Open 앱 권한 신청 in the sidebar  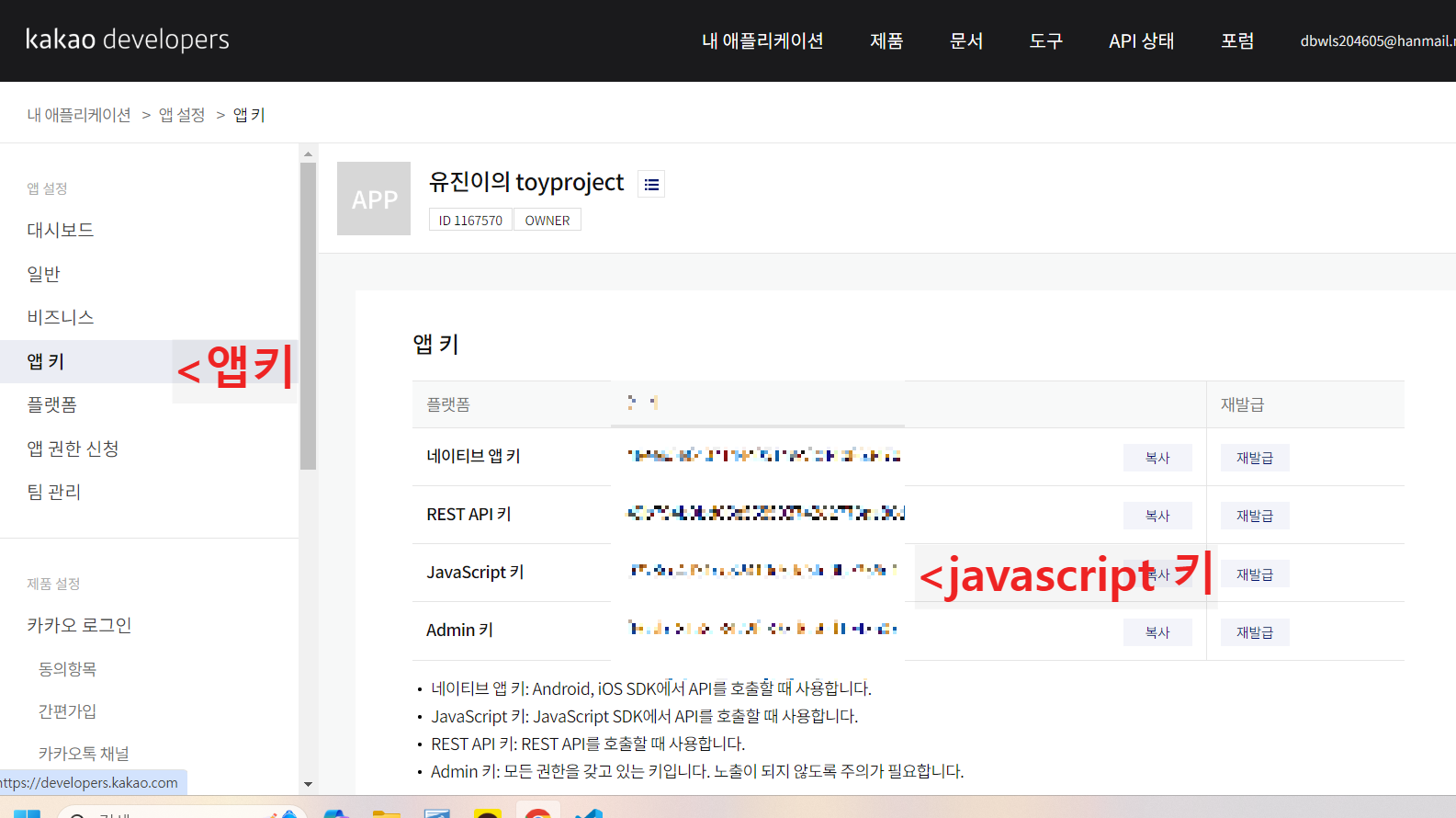click(73, 449)
